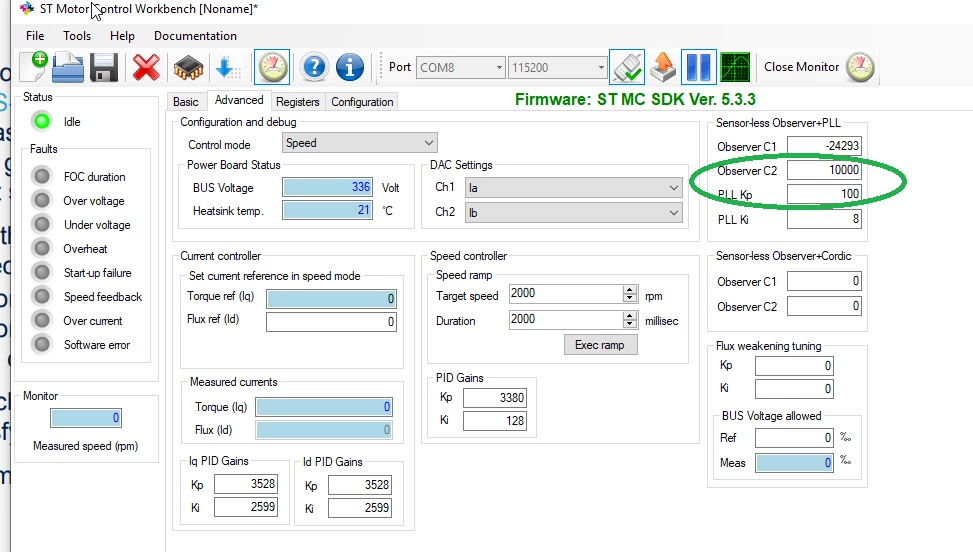973x552 pixels.
Task: Click the green Idle status LED
Action: (42, 122)
